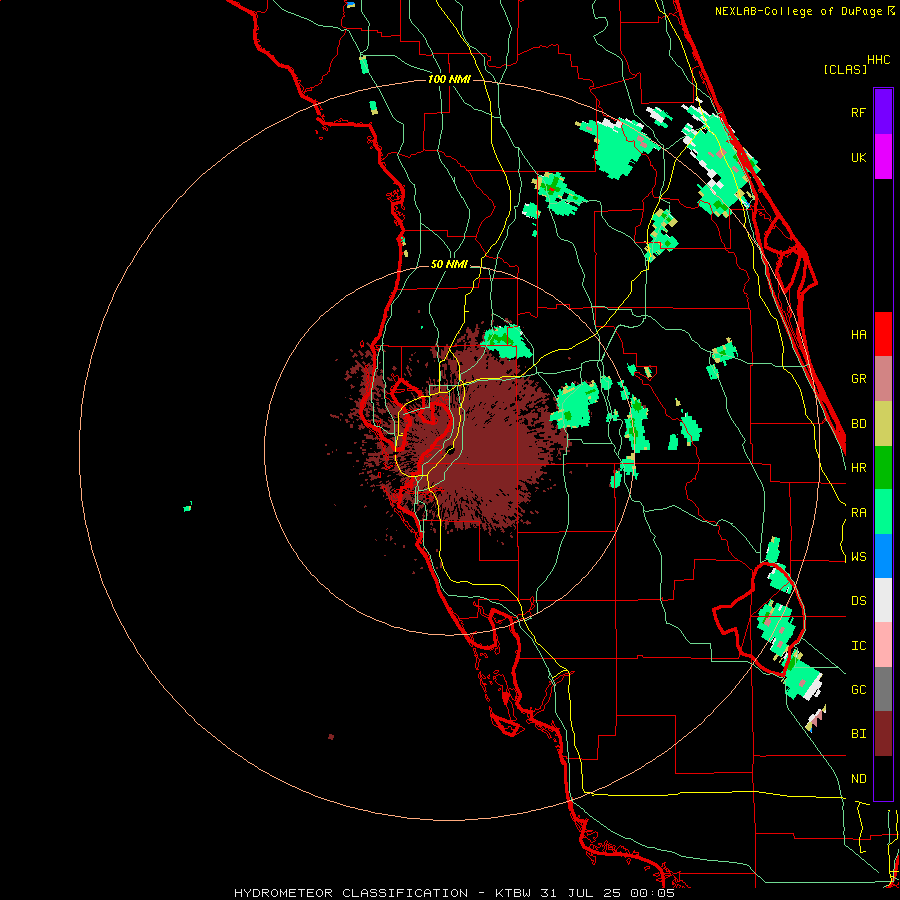This screenshot has width=900, height=900.
Task: Click the UK magenta legend swatch
Action: coord(883,157)
